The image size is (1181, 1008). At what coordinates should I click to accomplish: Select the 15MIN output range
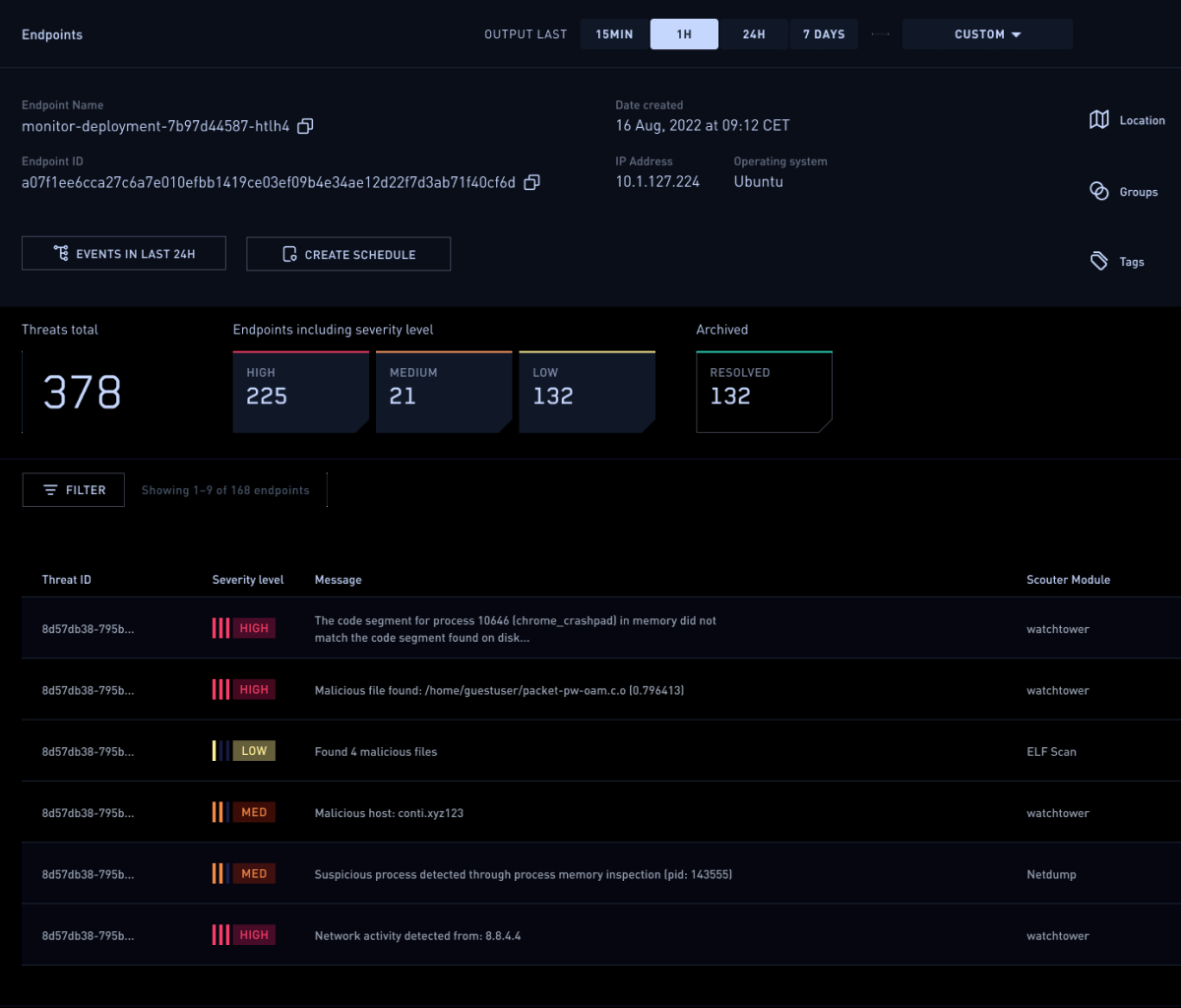614,34
